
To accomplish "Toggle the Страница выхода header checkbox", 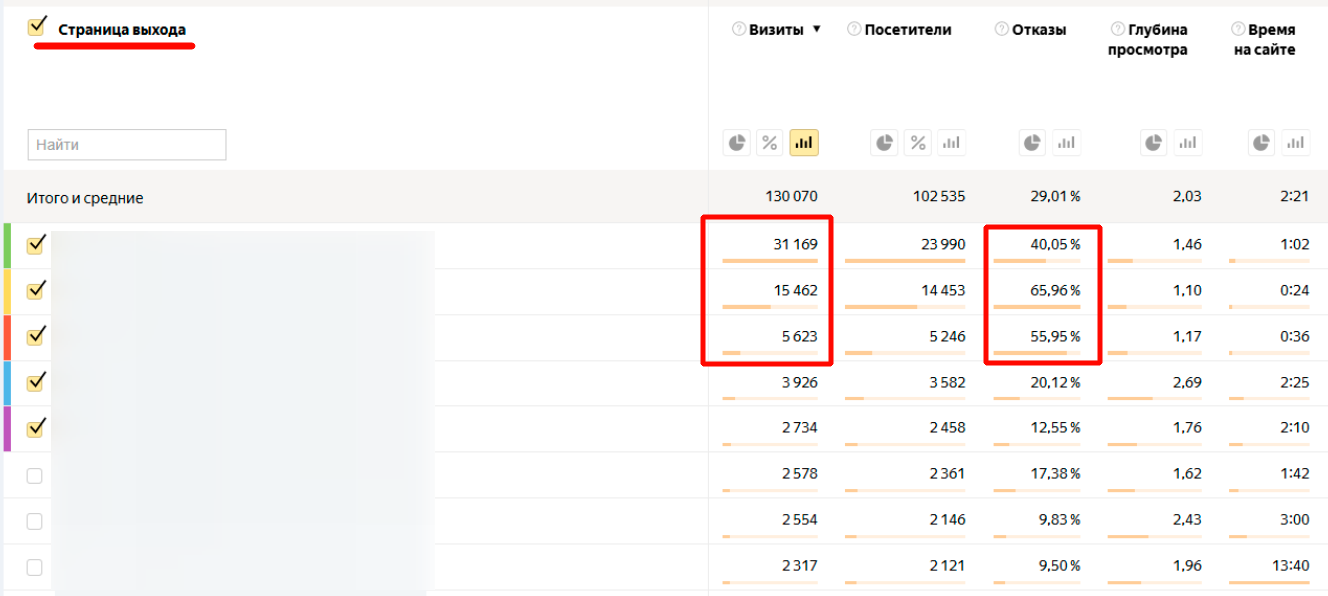I will (x=38, y=27).
